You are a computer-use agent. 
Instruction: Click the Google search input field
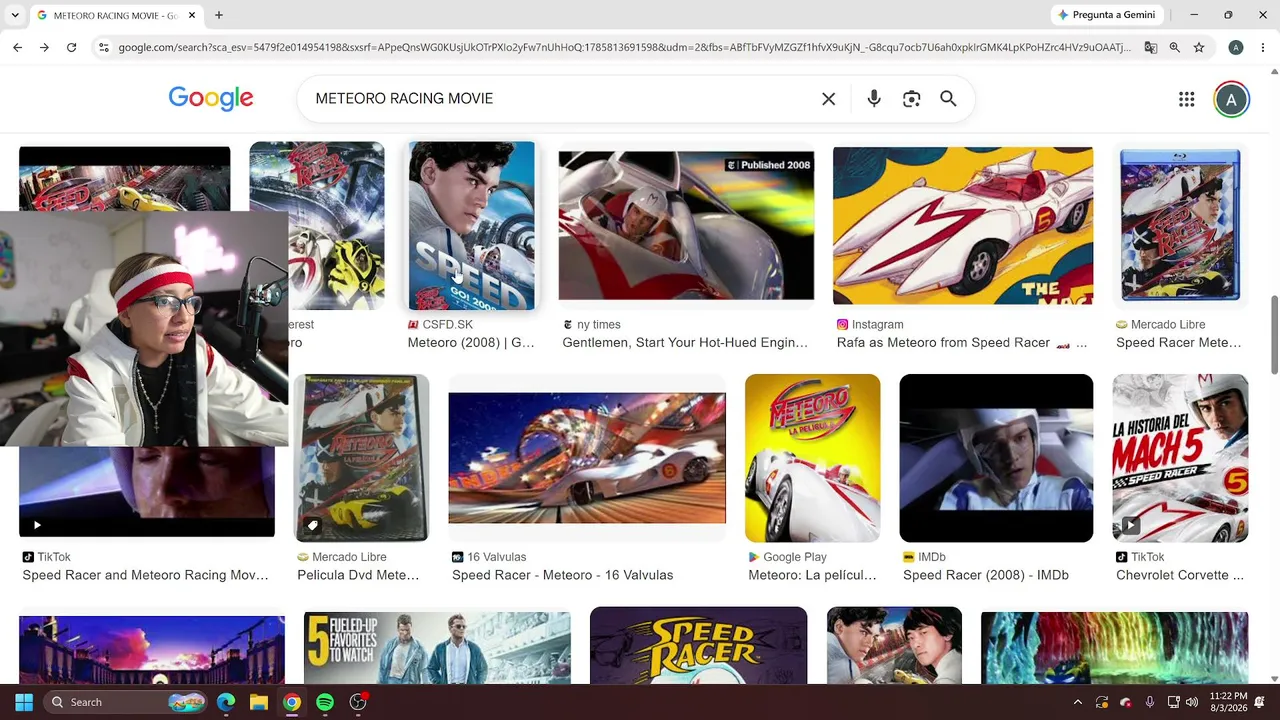pos(560,99)
